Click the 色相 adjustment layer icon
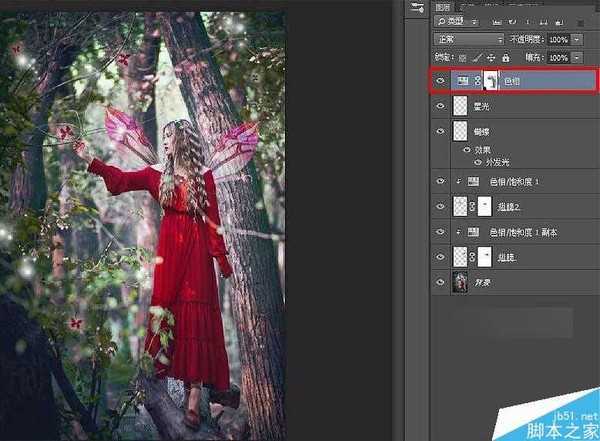Image resolution: width=600 pixels, height=441 pixels. [x=462, y=80]
